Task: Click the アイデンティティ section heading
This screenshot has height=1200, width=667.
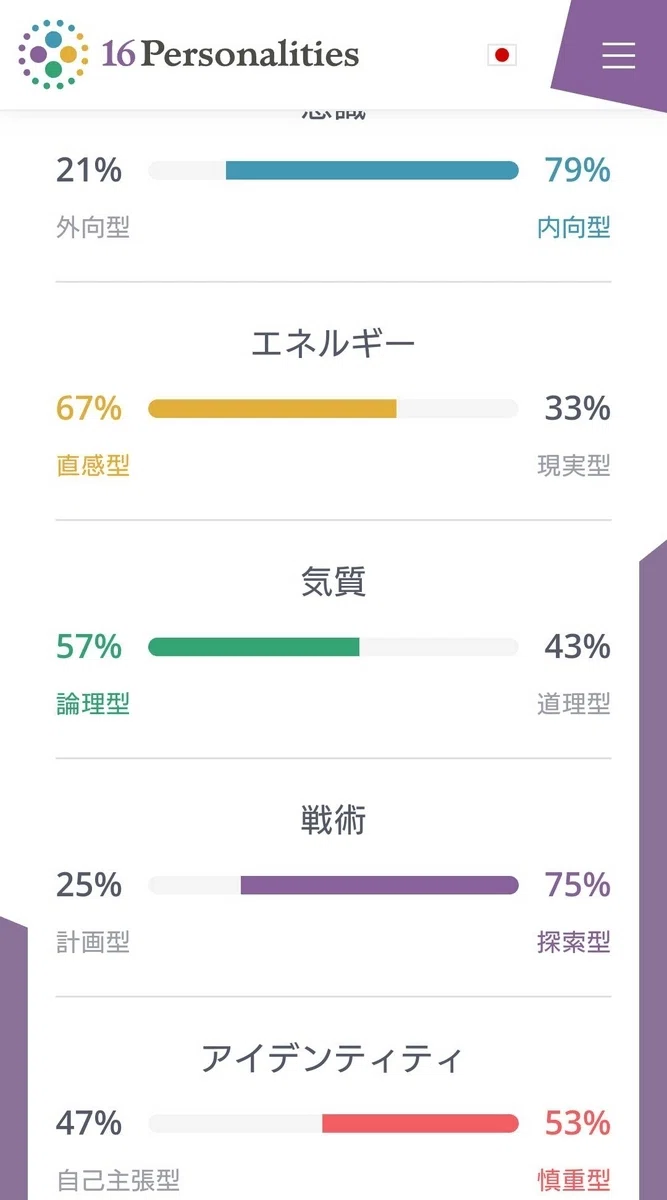Action: [x=333, y=1058]
